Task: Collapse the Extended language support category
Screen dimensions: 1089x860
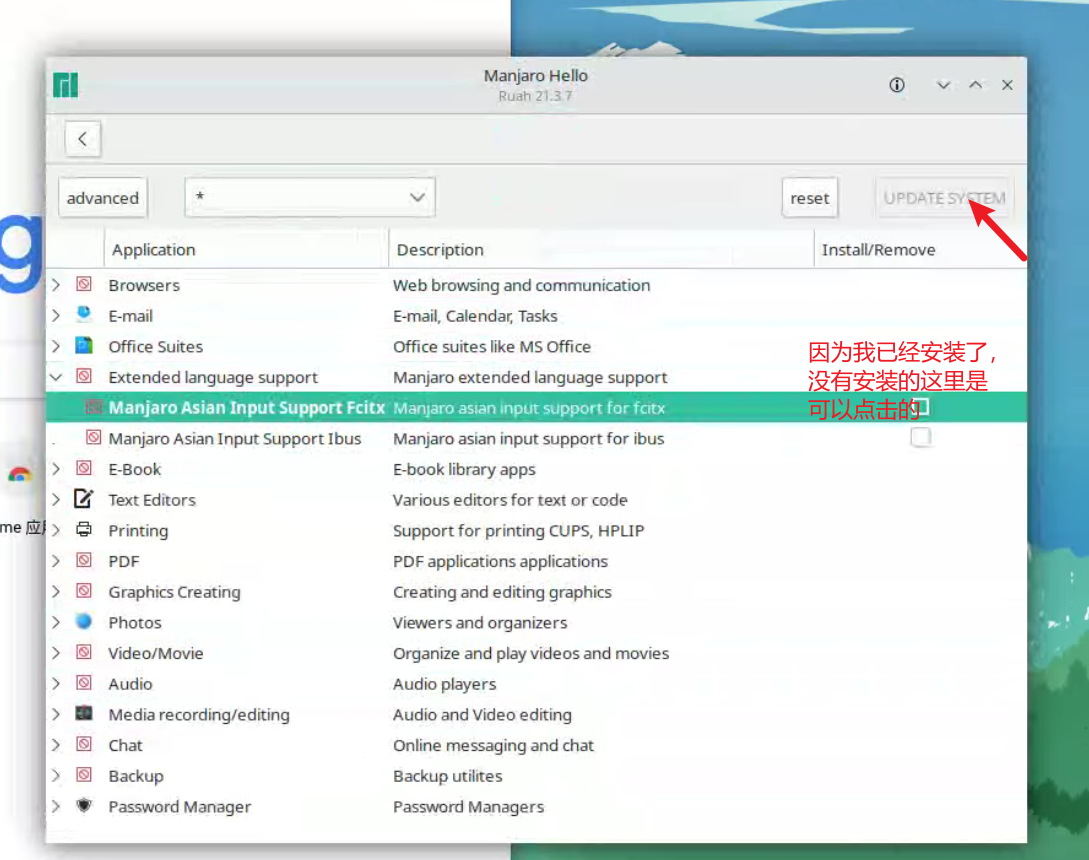Action: 56,377
